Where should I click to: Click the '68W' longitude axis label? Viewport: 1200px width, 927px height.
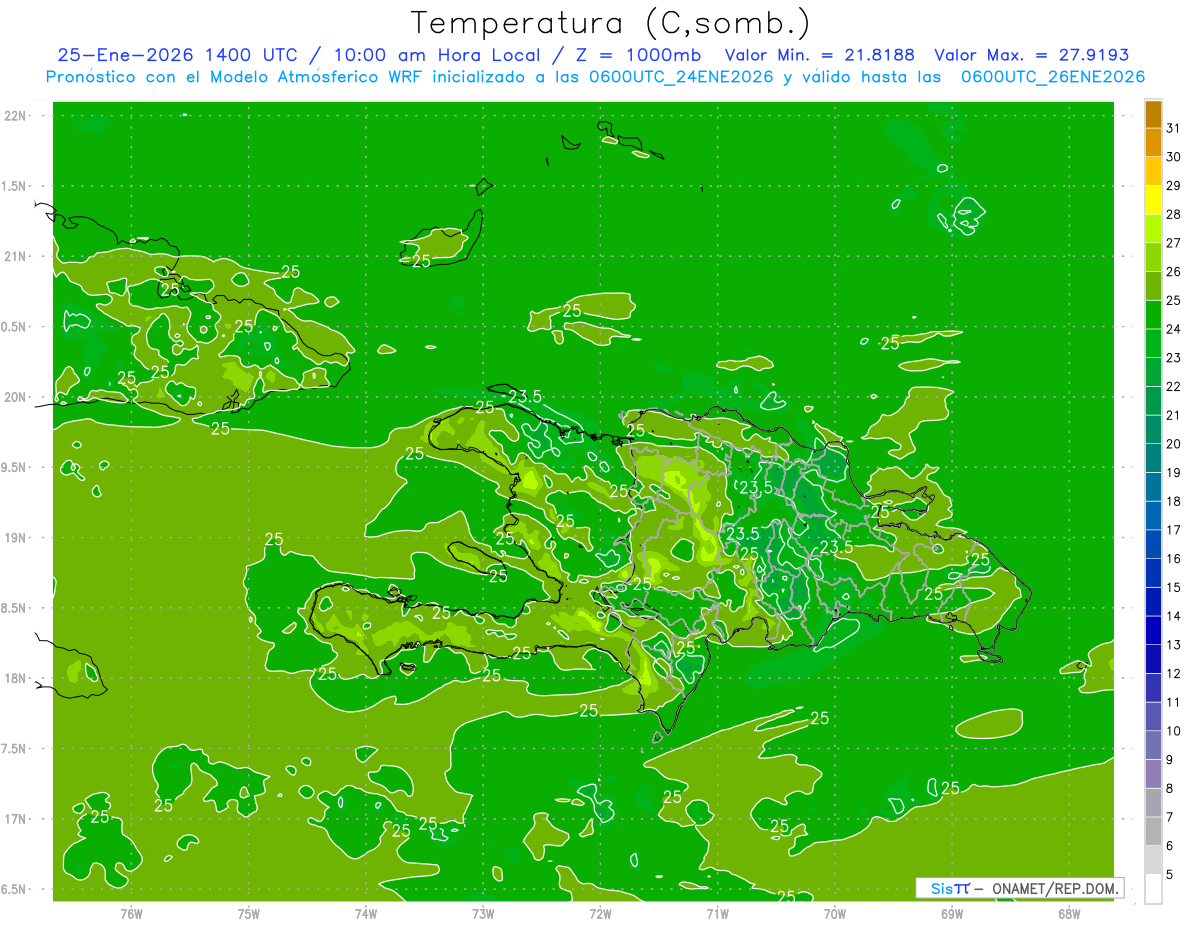pyautogui.click(x=1069, y=913)
